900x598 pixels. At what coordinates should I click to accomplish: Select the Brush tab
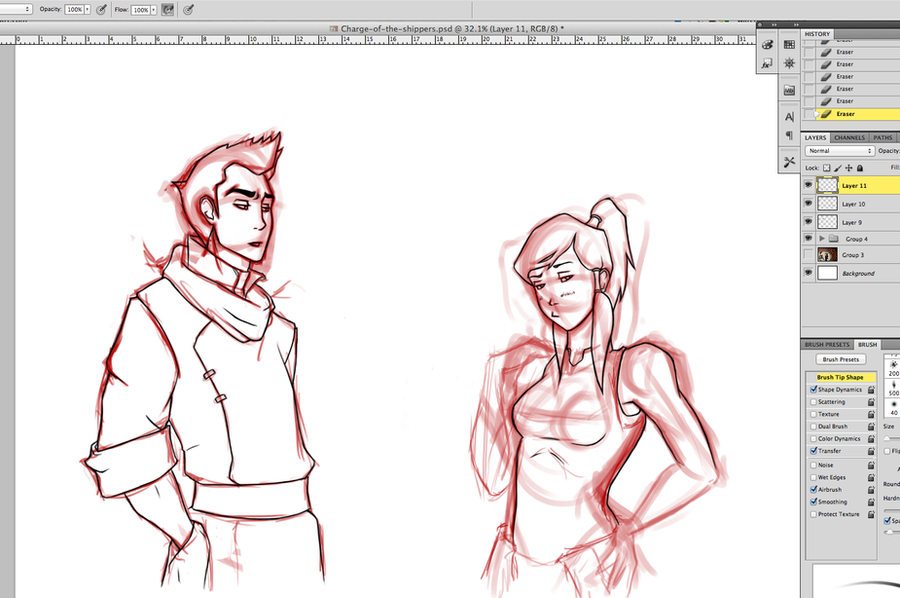[867, 344]
